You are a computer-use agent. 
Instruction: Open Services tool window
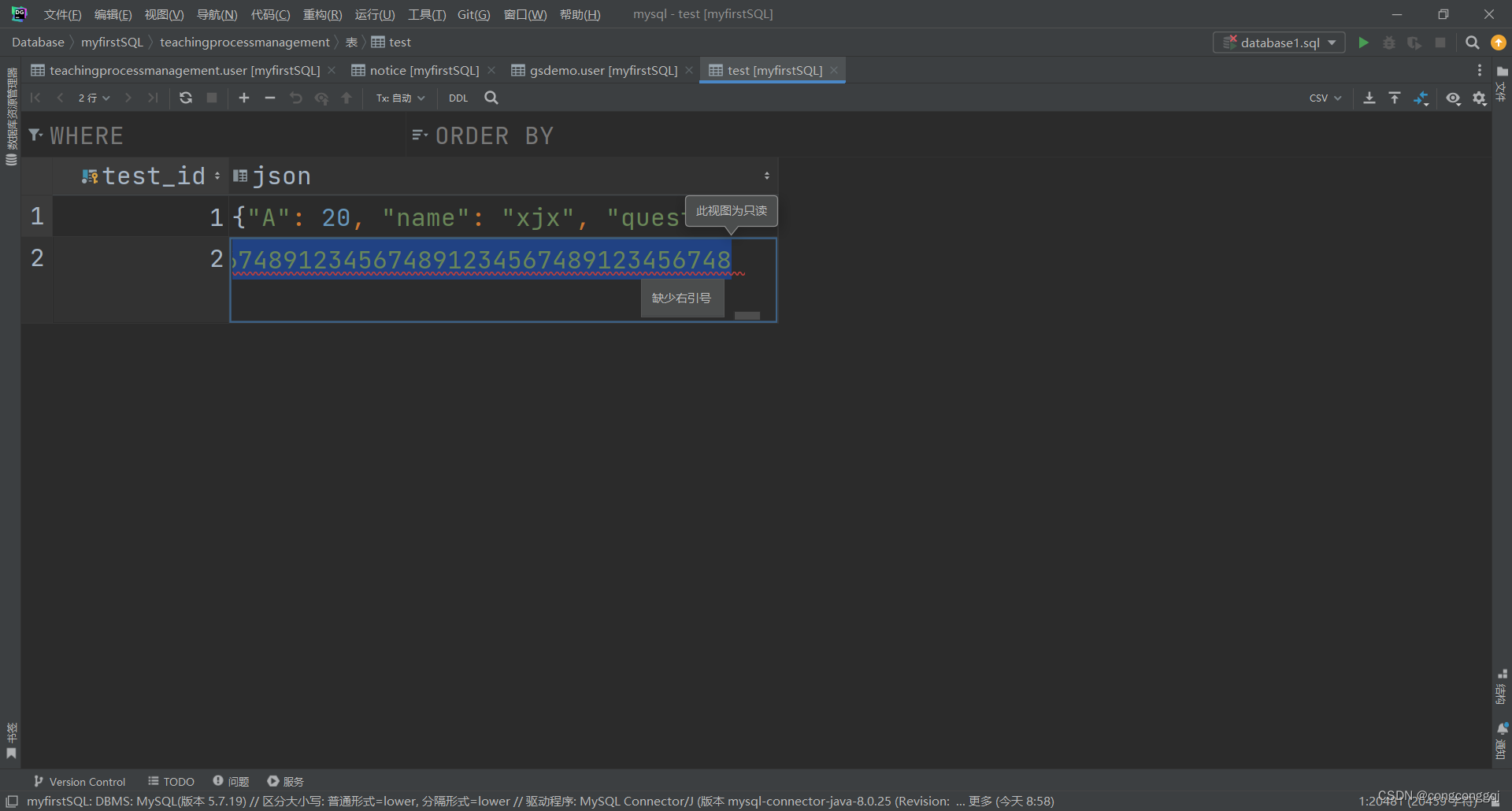[x=285, y=781]
